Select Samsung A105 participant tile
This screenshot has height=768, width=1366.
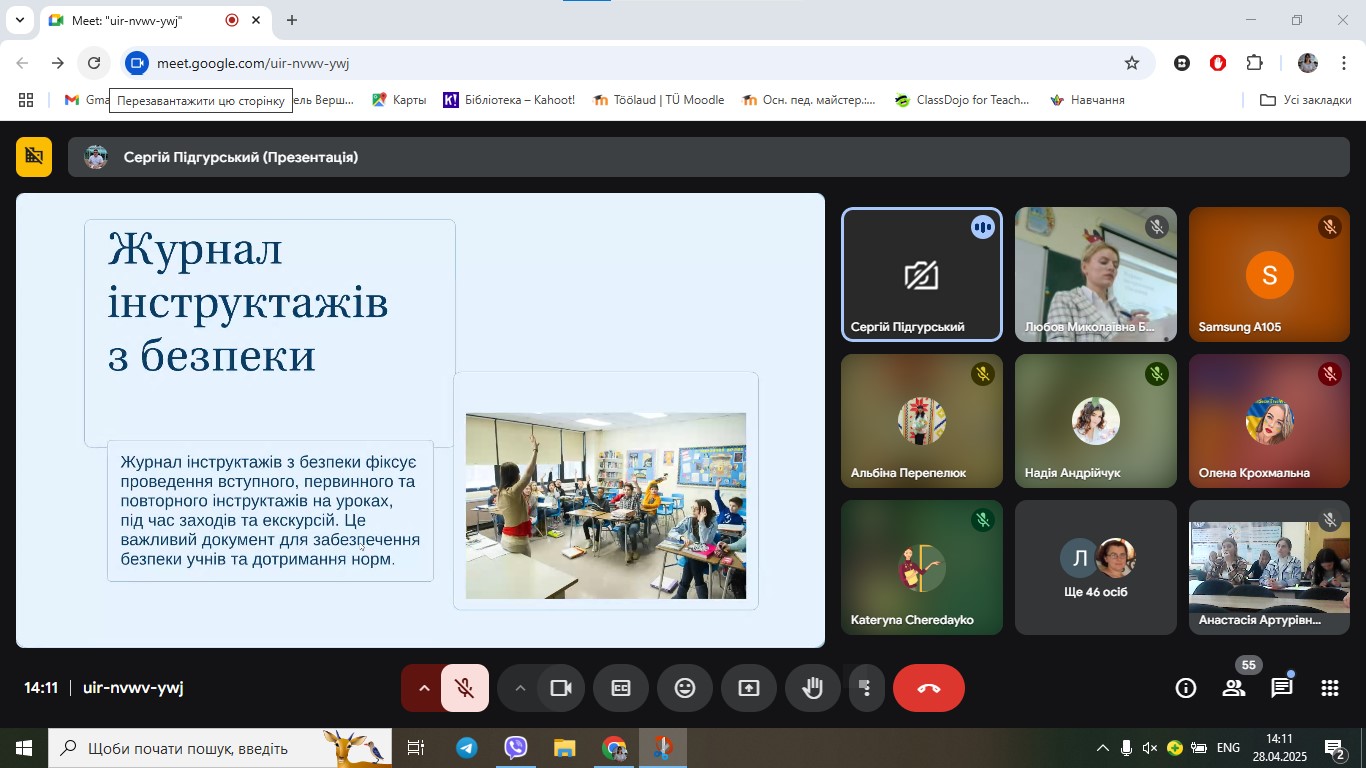[x=1269, y=275]
